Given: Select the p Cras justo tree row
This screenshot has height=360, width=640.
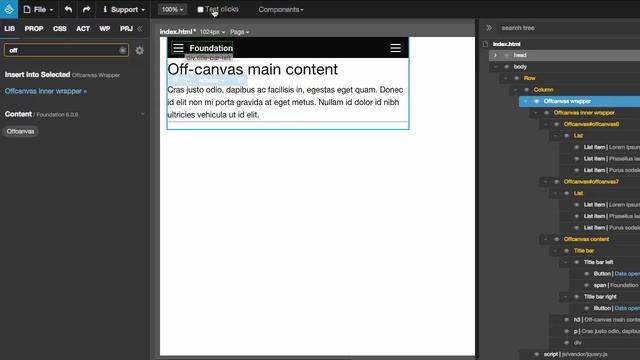Looking at the screenshot, I should (x=606, y=331).
